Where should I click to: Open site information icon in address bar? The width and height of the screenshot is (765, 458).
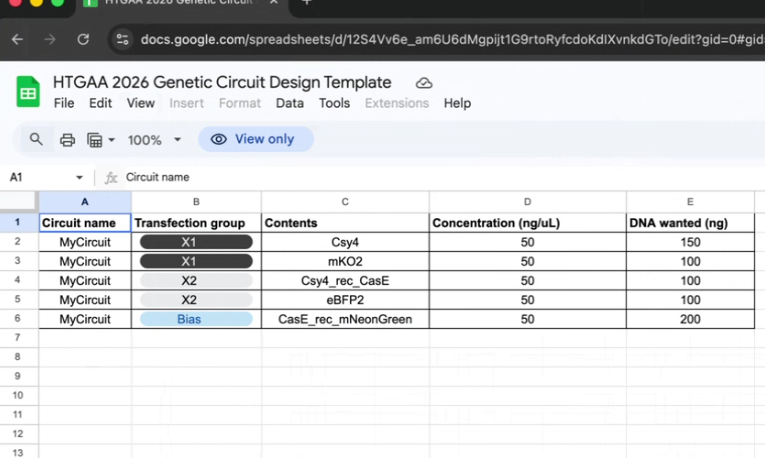coord(122,40)
